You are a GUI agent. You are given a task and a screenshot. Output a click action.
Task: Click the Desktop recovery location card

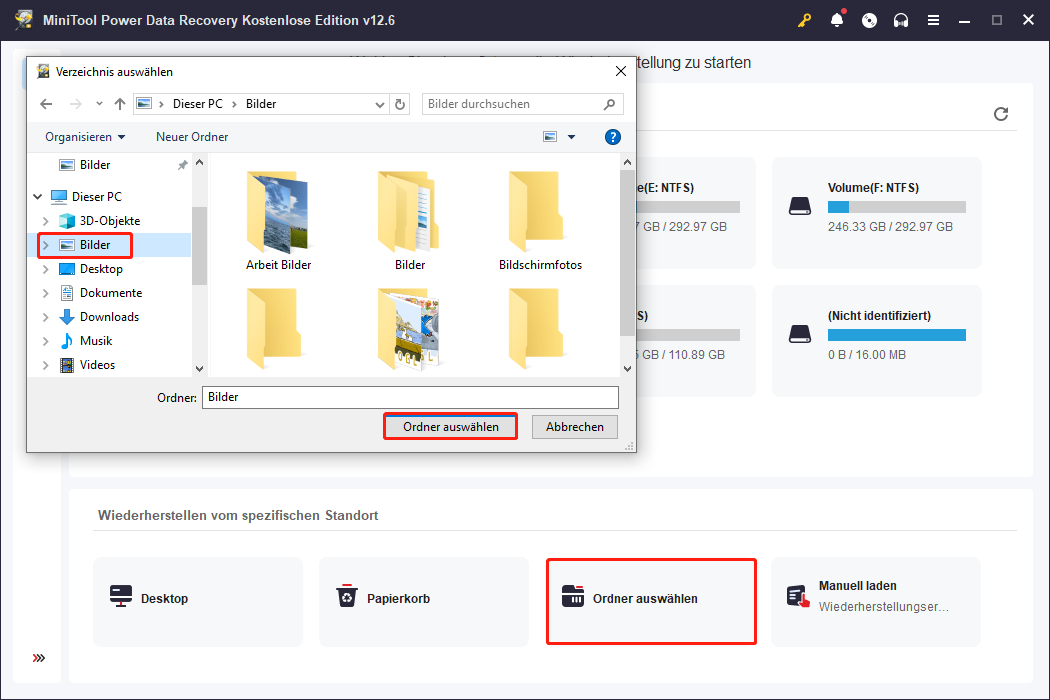pos(198,602)
